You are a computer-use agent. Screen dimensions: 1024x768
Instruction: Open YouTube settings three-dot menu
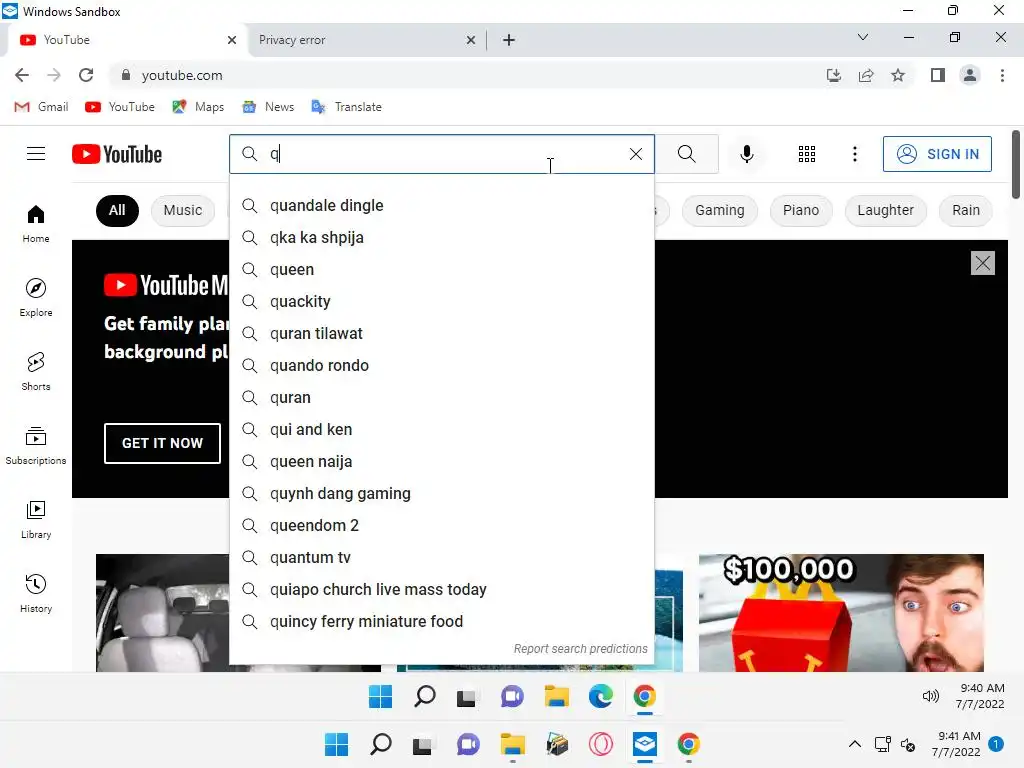point(854,154)
